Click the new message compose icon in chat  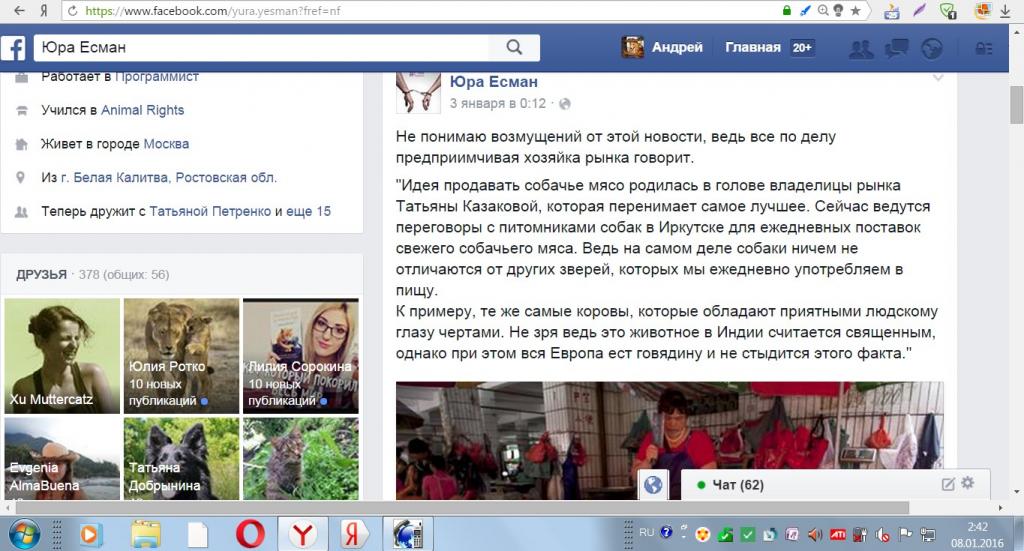click(x=948, y=484)
